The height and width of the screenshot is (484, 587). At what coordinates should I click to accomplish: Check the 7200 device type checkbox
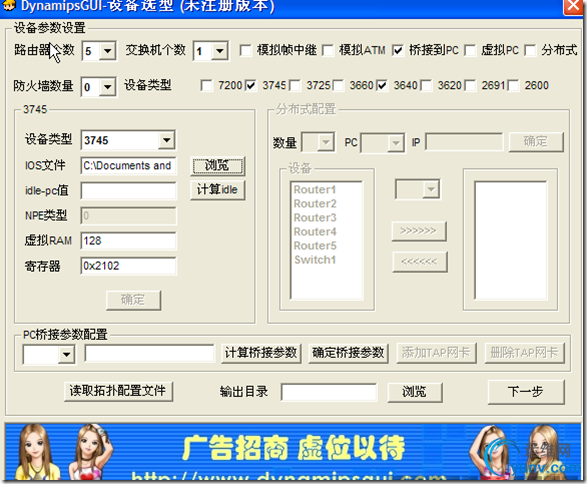coord(206,85)
